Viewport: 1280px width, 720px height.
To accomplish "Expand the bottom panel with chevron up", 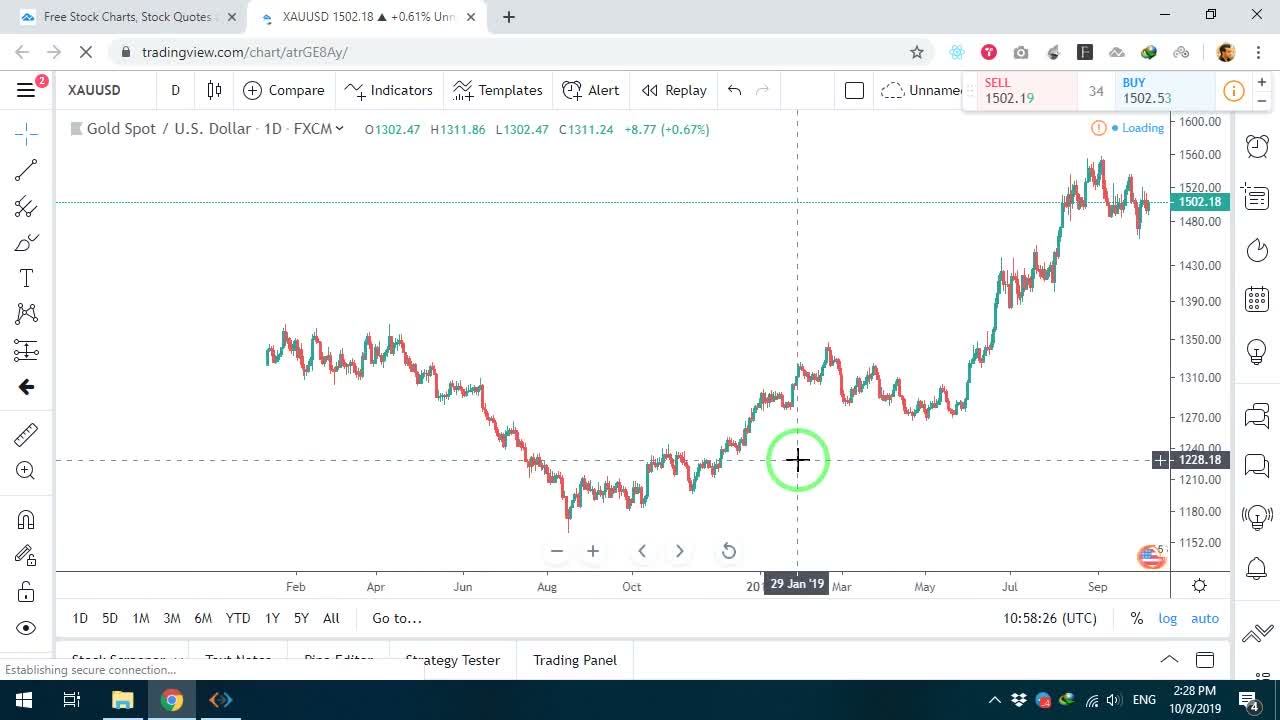I will coord(1169,660).
